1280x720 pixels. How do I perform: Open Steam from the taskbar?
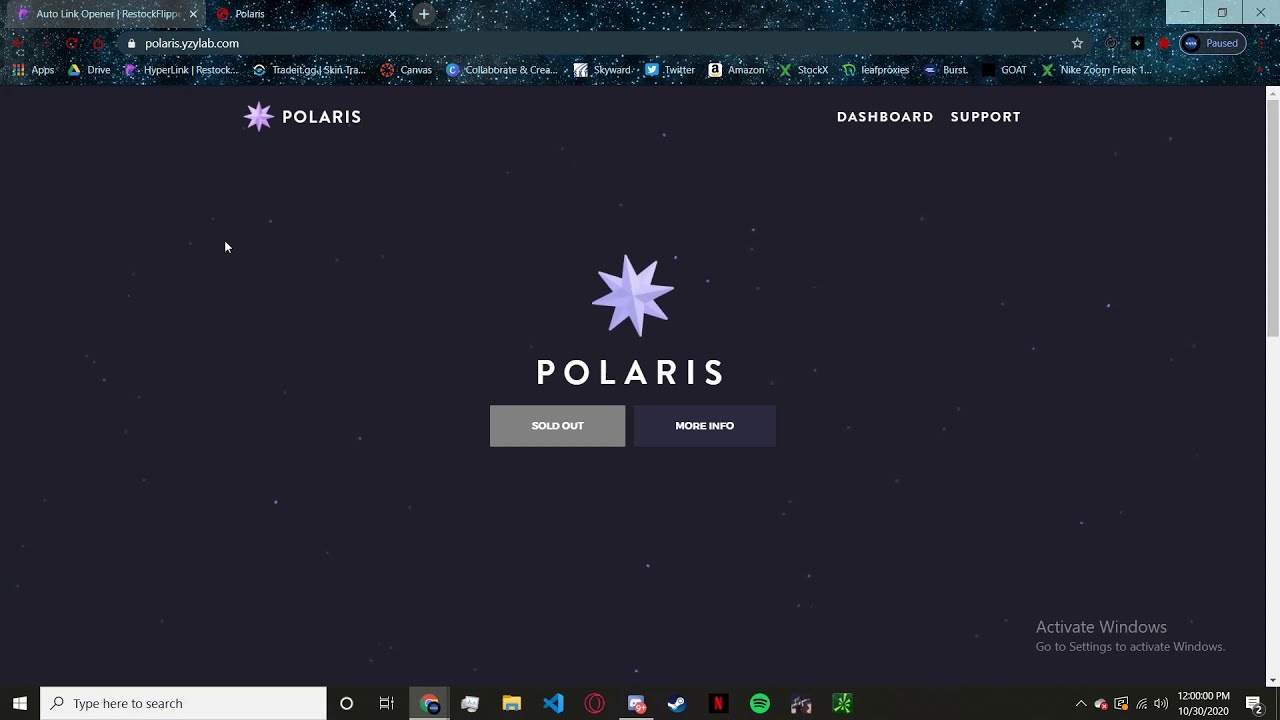tap(677, 703)
